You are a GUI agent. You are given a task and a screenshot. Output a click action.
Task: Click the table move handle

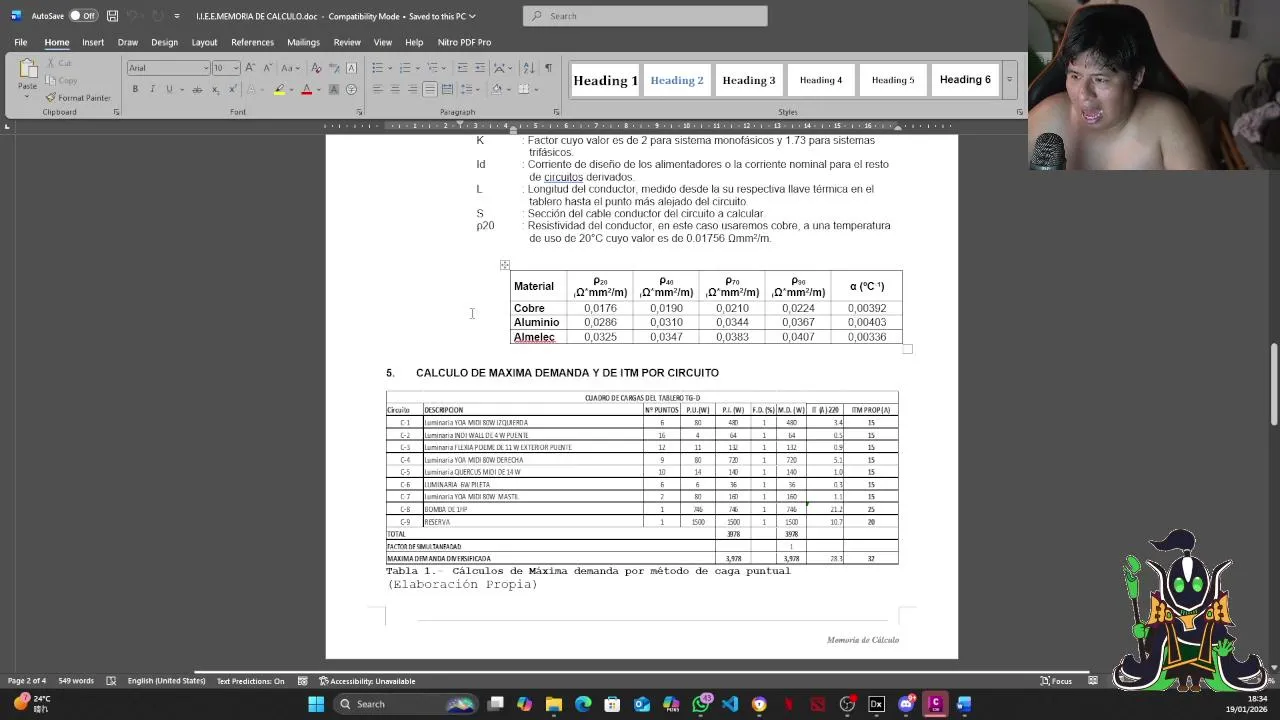(505, 265)
